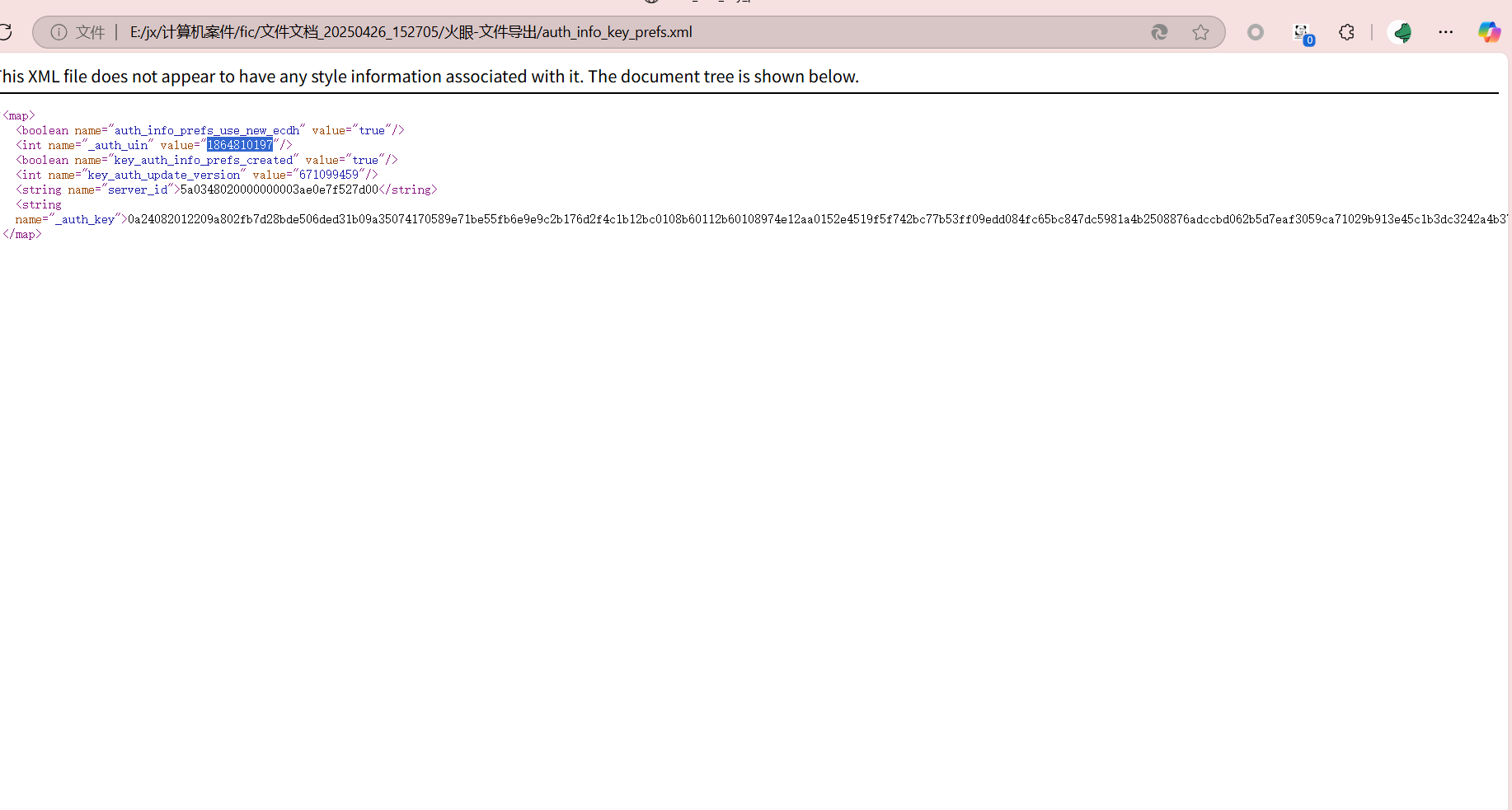Viewport: 1512px width, 810px height.
Task: Click the highlighted value 1864810197
Action: pos(239,146)
